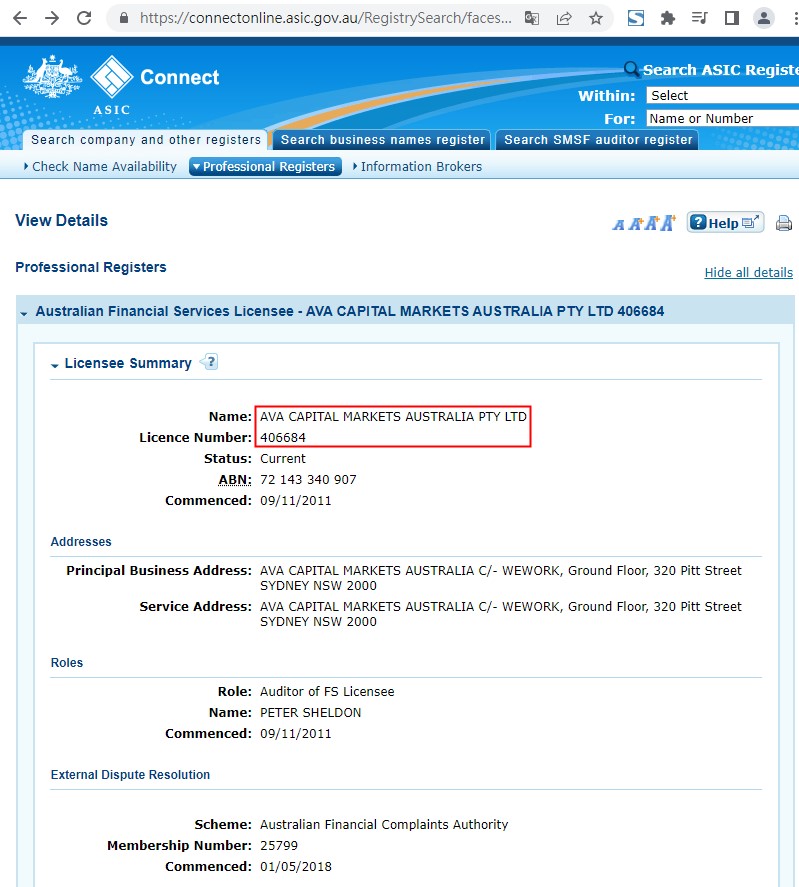Select licence number 406684 value
The width and height of the screenshot is (799, 887).
[283, 437]
